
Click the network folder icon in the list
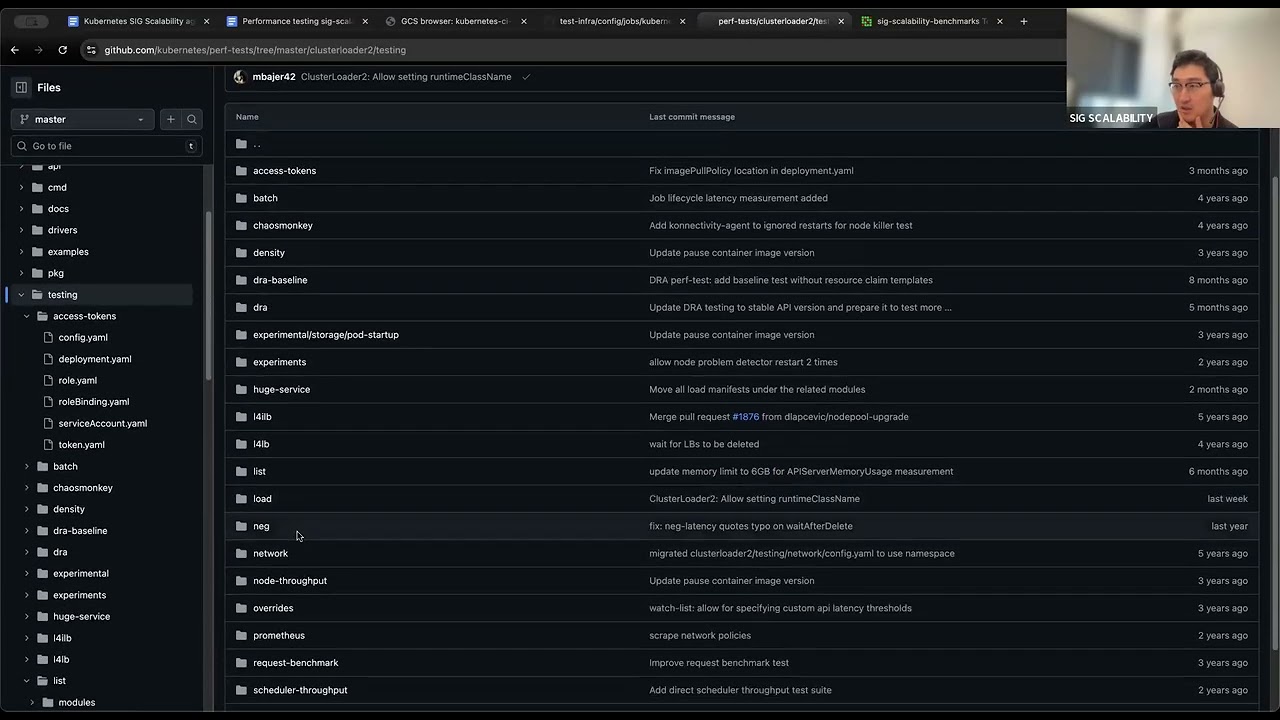pyautogui.click(x=241, y=553)
